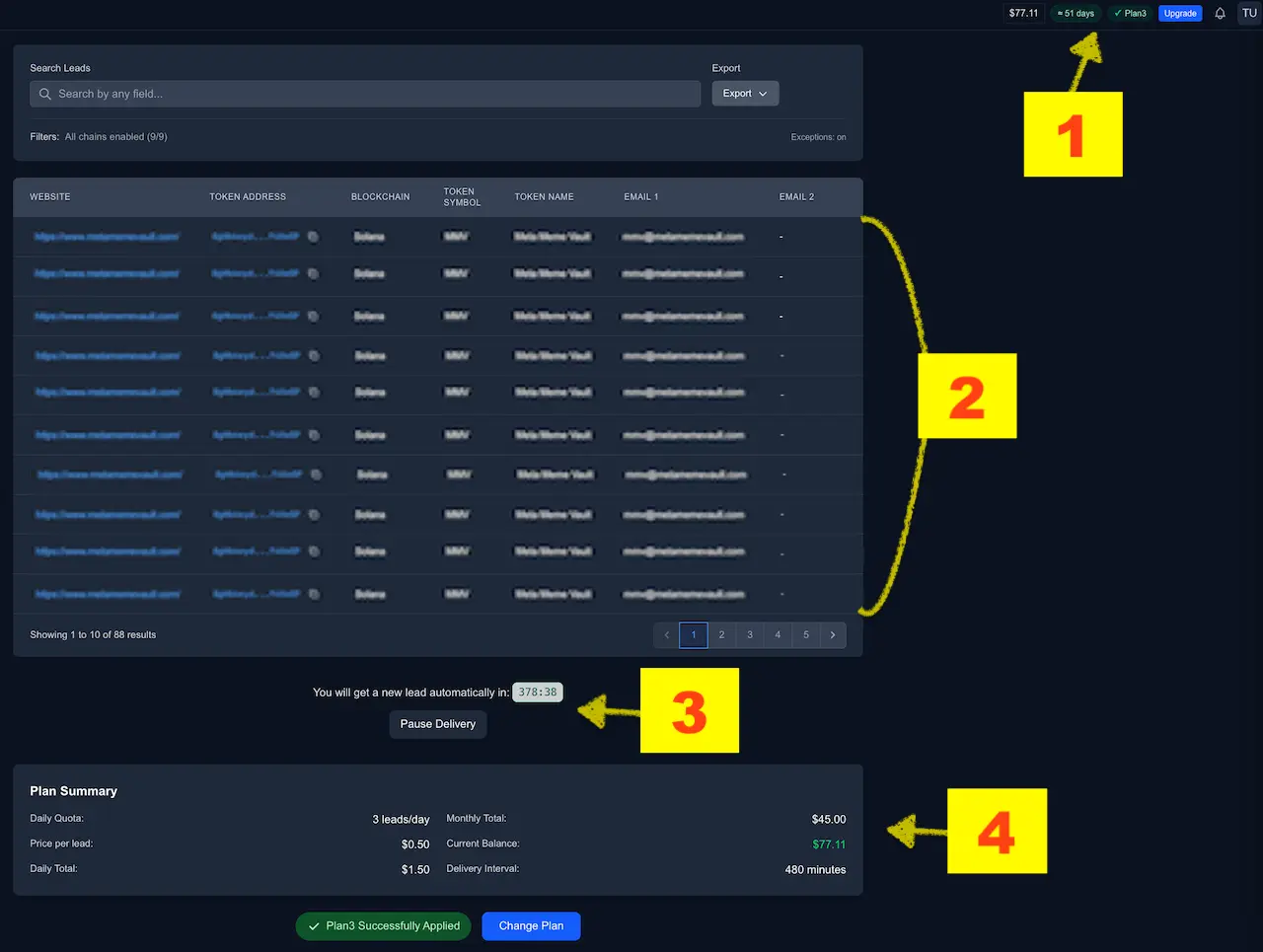Select page 5 of results

[x=805, y=634]
